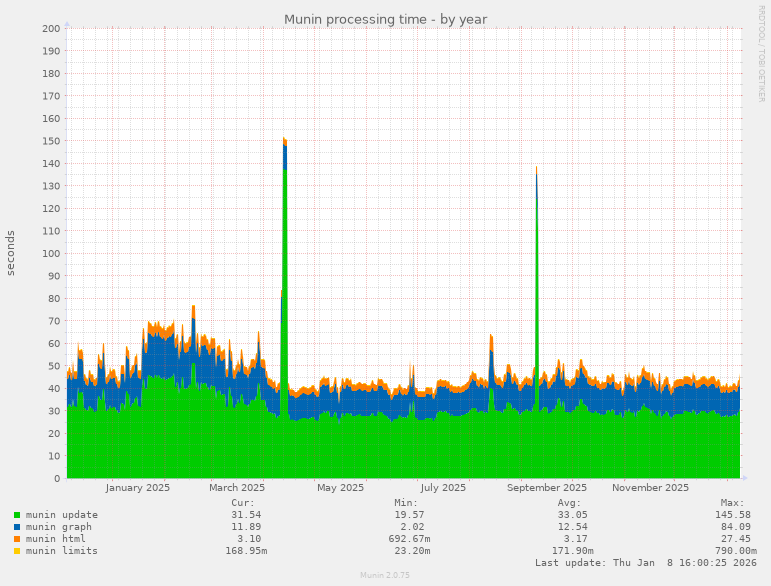Screen dimensions: 771x586
Task: Select the 'munin update' legend label
Action: click(62, 515)
